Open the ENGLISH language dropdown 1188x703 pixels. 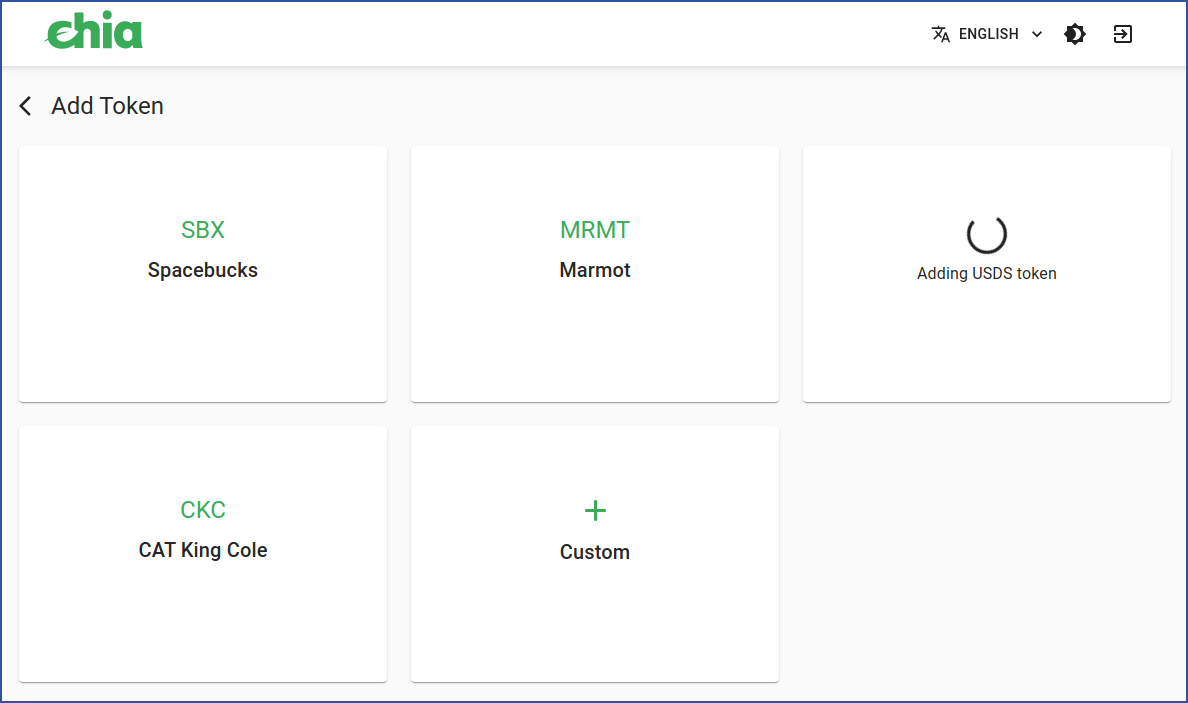pyautogui.click(x=987, y=34)
